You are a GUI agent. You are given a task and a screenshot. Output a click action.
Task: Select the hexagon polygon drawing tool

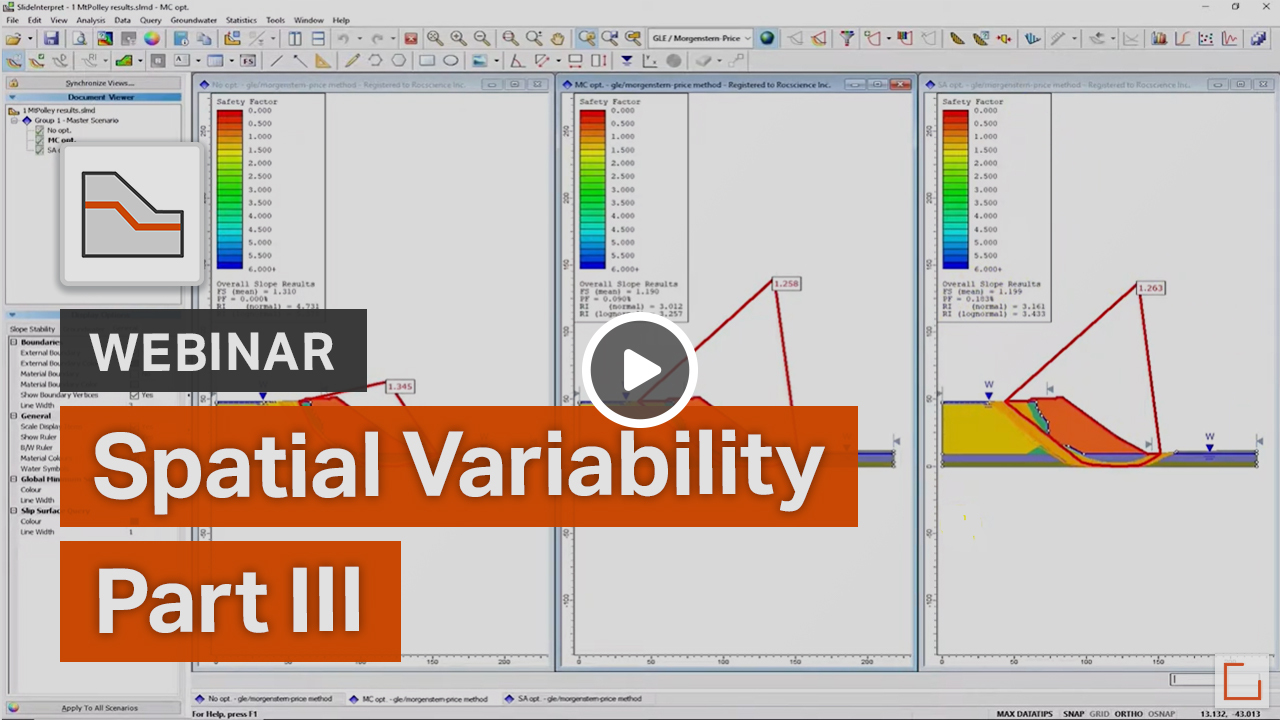pos(398,60)
